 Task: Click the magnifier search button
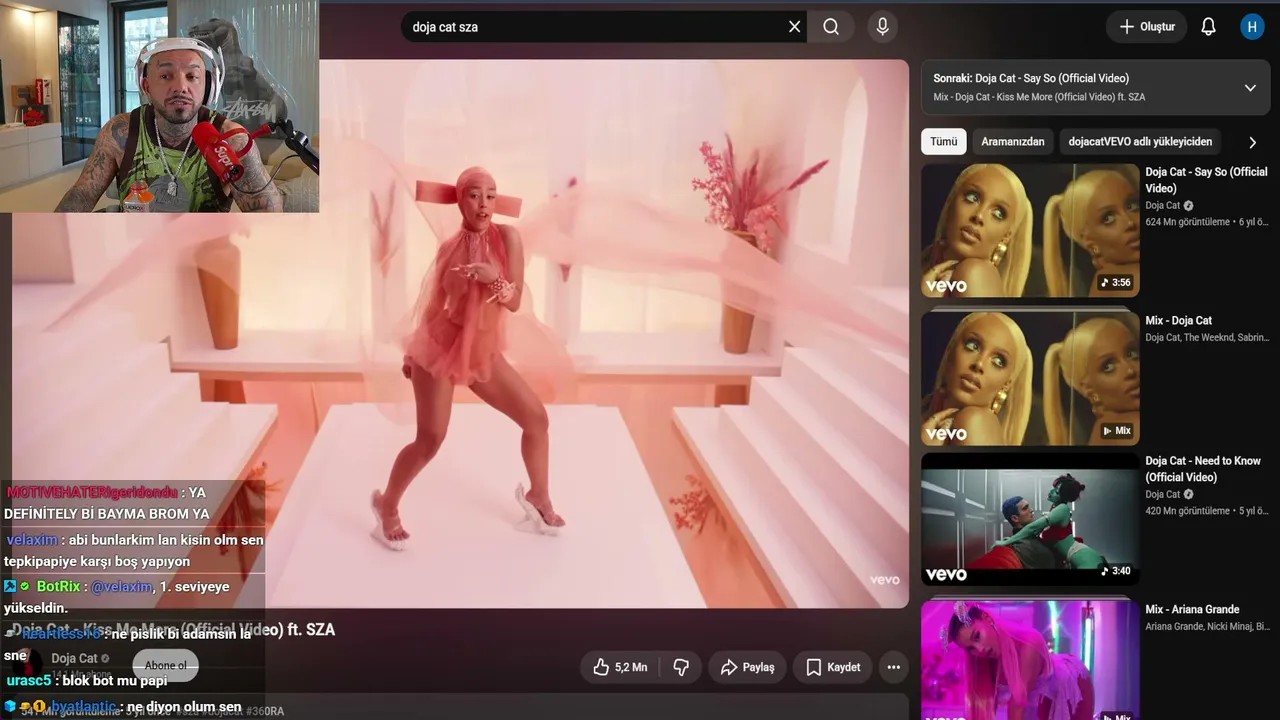click(831, 27)
